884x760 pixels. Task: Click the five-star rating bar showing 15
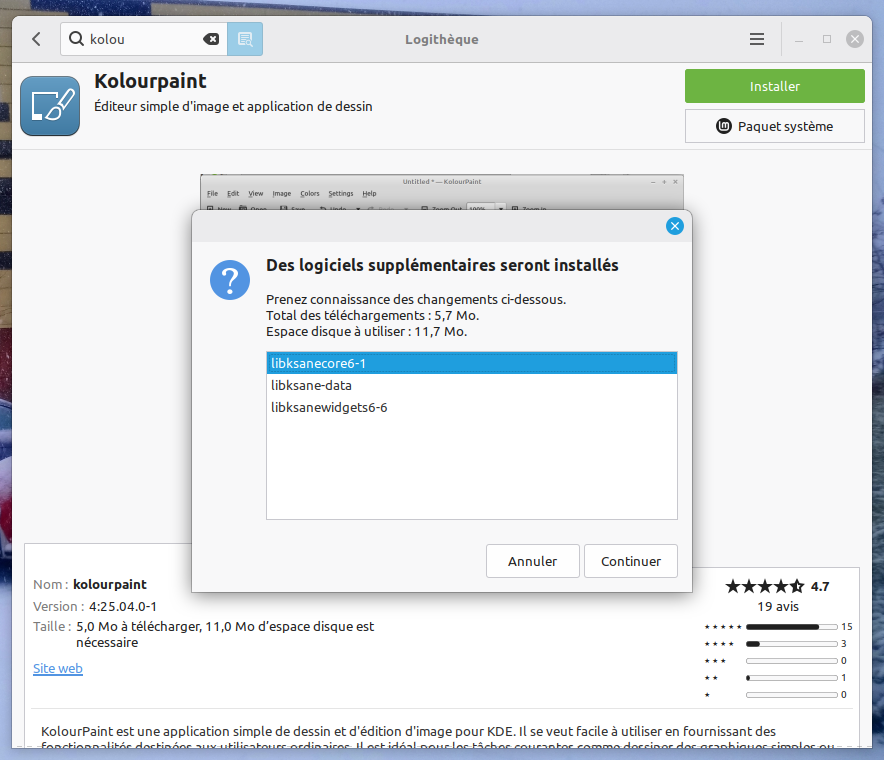click(x=790, y=627)
